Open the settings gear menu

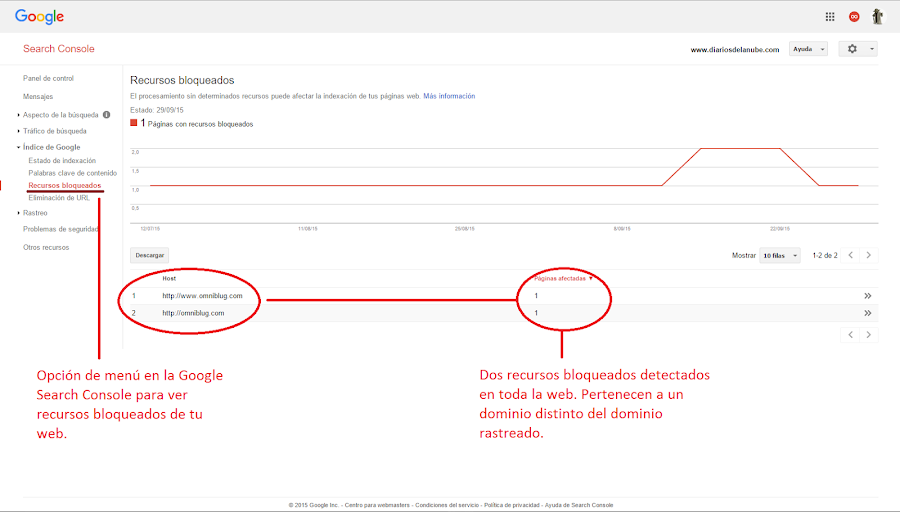(x=858, y=49)
